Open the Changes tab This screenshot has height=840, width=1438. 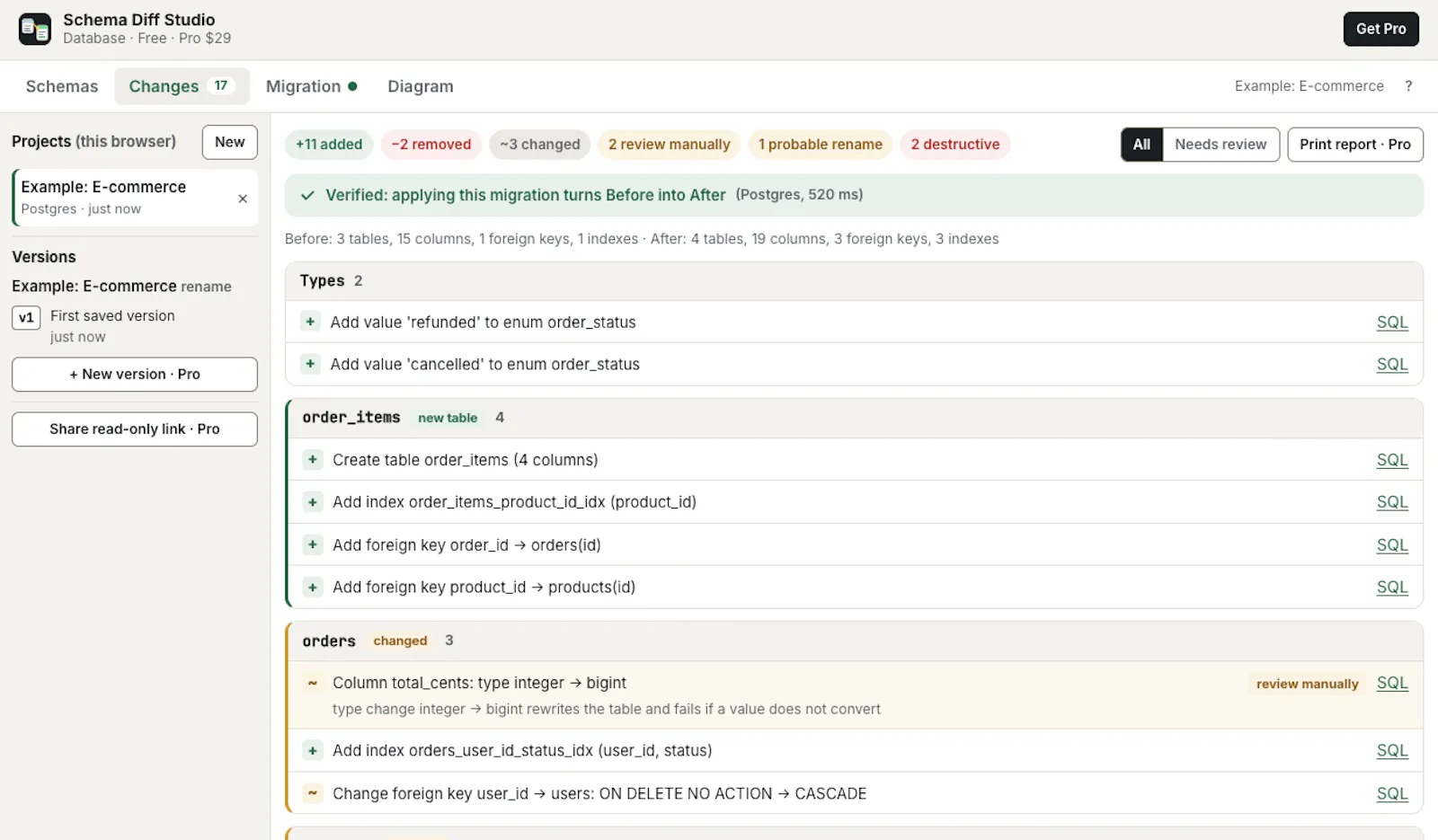point(182,86)
